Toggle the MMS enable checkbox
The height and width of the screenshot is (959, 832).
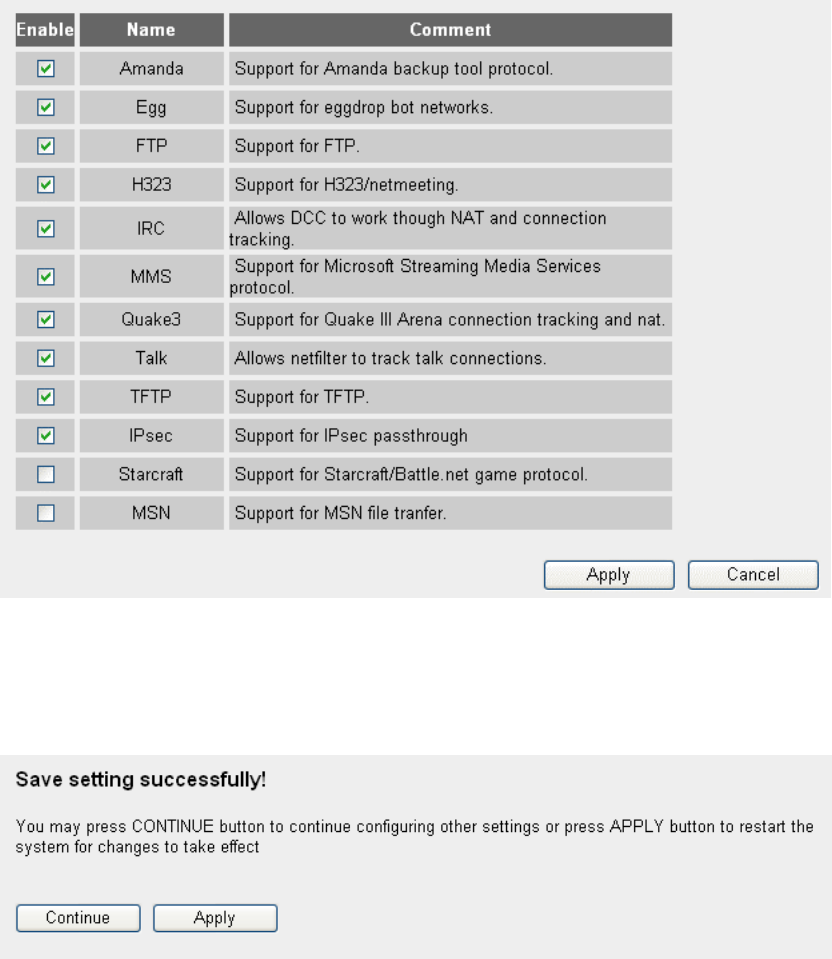coord(45,276)
